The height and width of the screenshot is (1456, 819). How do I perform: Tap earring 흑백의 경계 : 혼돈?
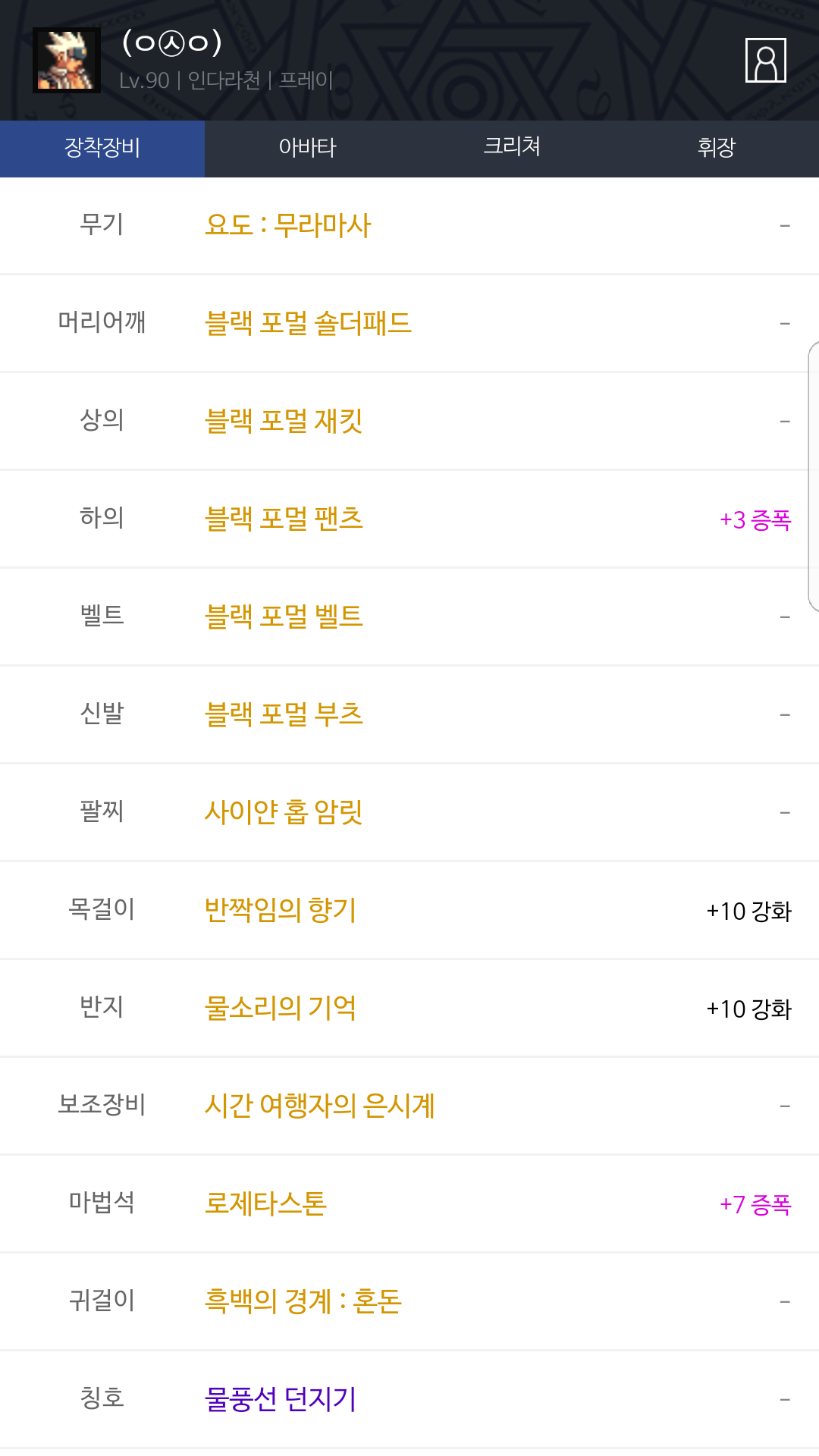(303, 1301)
